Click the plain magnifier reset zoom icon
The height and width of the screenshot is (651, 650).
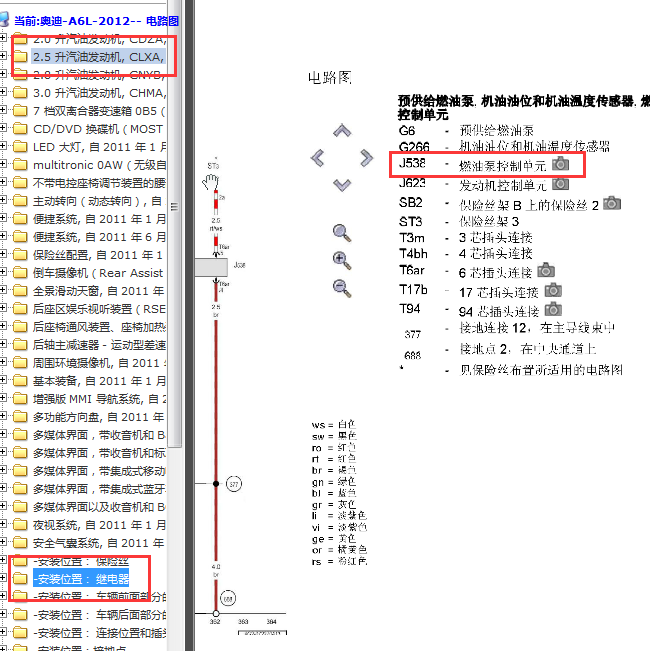coord(342,233)
